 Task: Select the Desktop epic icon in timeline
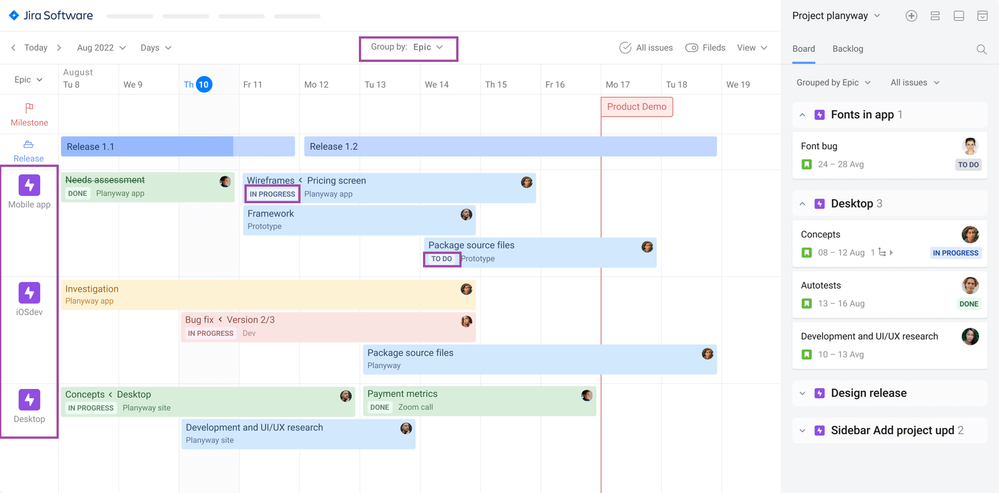29,400
